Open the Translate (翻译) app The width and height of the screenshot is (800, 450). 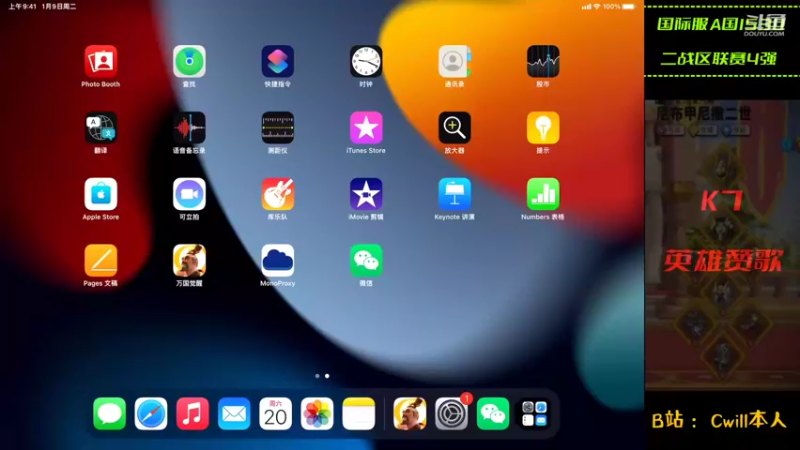(101, 128)
